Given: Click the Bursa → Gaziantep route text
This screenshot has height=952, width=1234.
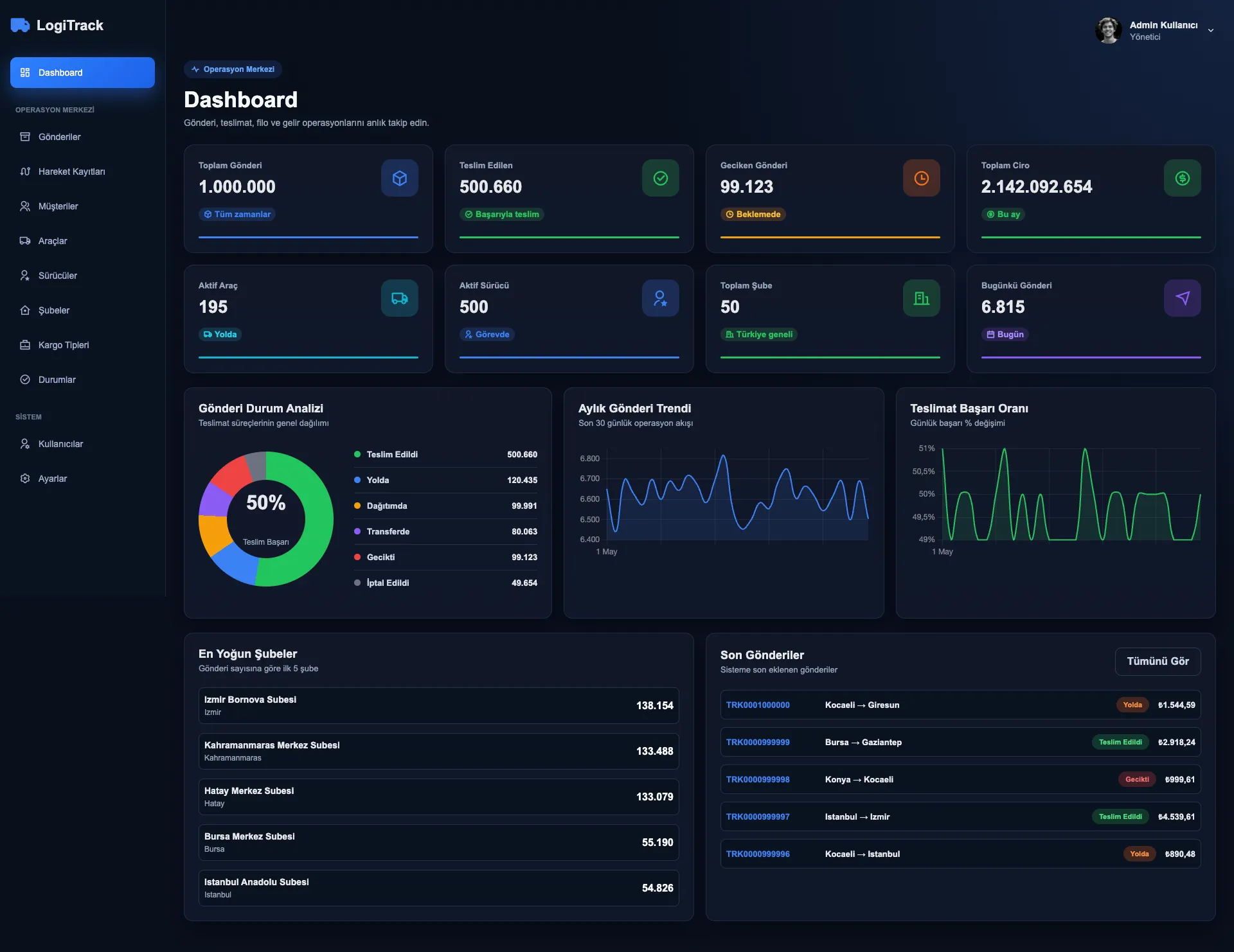Looking at the screenshot, I should click(x=863, y=743).
